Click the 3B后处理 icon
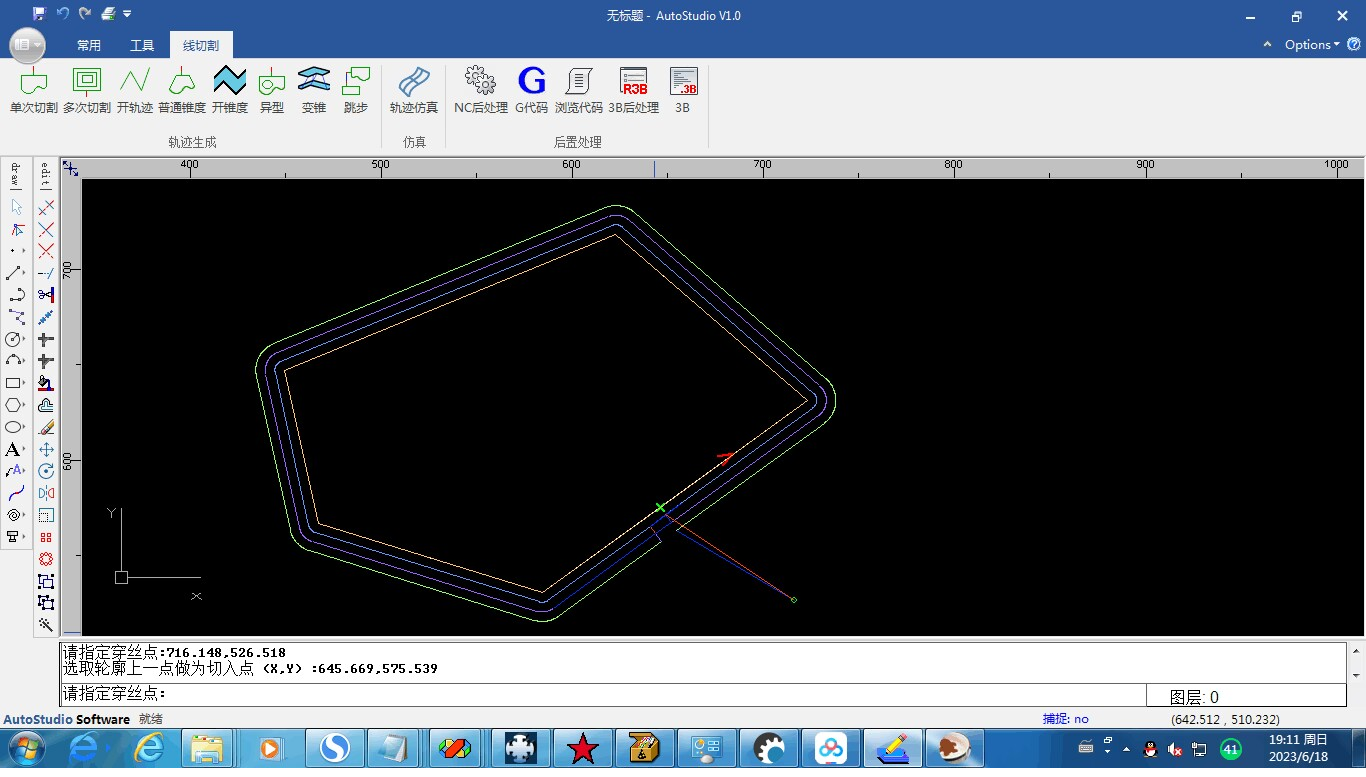1366x777 pixels. coord(634,90)
